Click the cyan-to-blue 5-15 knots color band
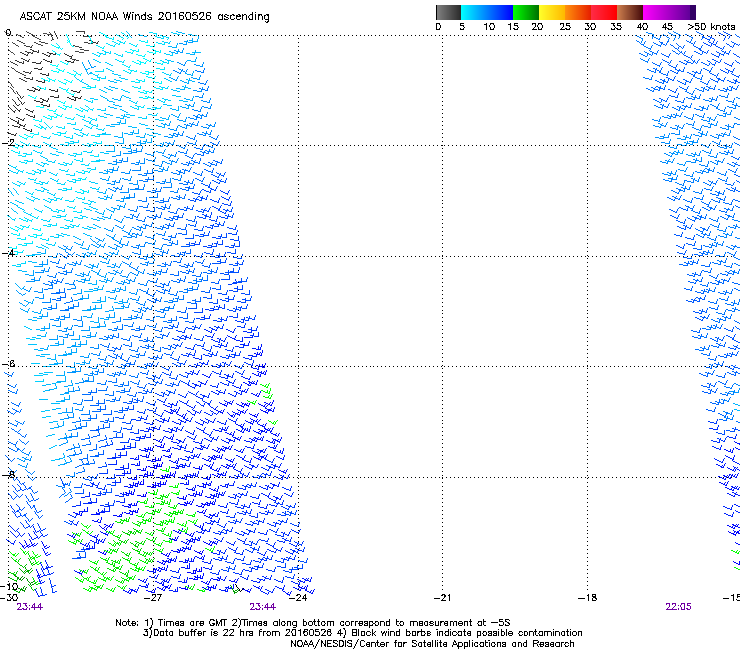Viewport: 740px width, 650px height. (487, 12)
